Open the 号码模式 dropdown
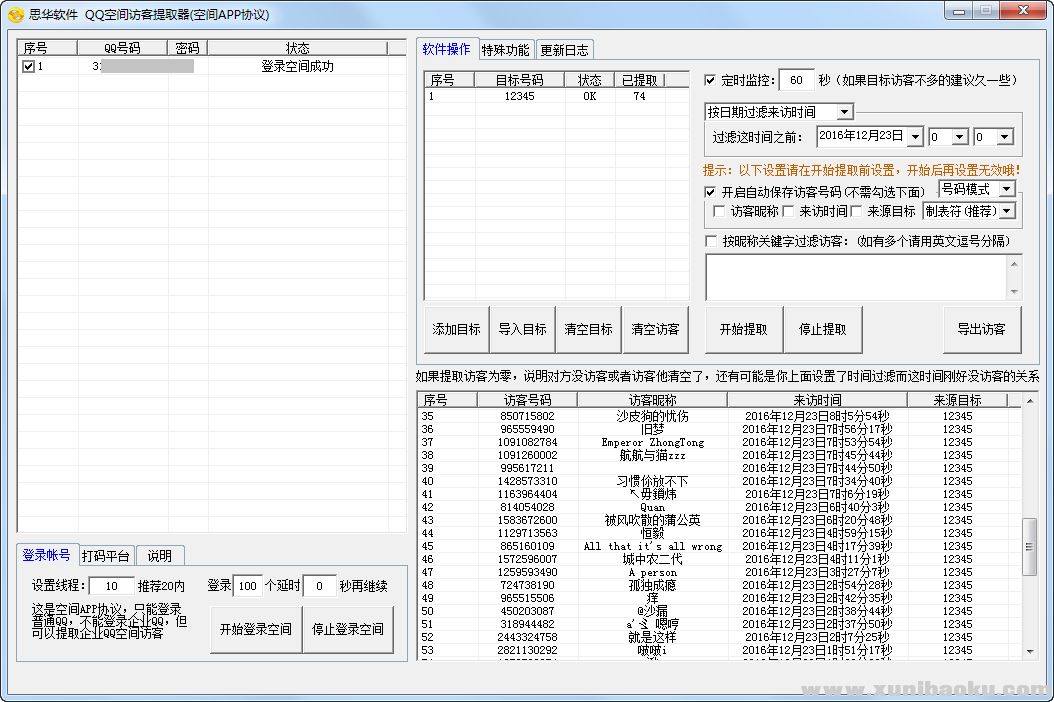 (x=1005, y=188)
